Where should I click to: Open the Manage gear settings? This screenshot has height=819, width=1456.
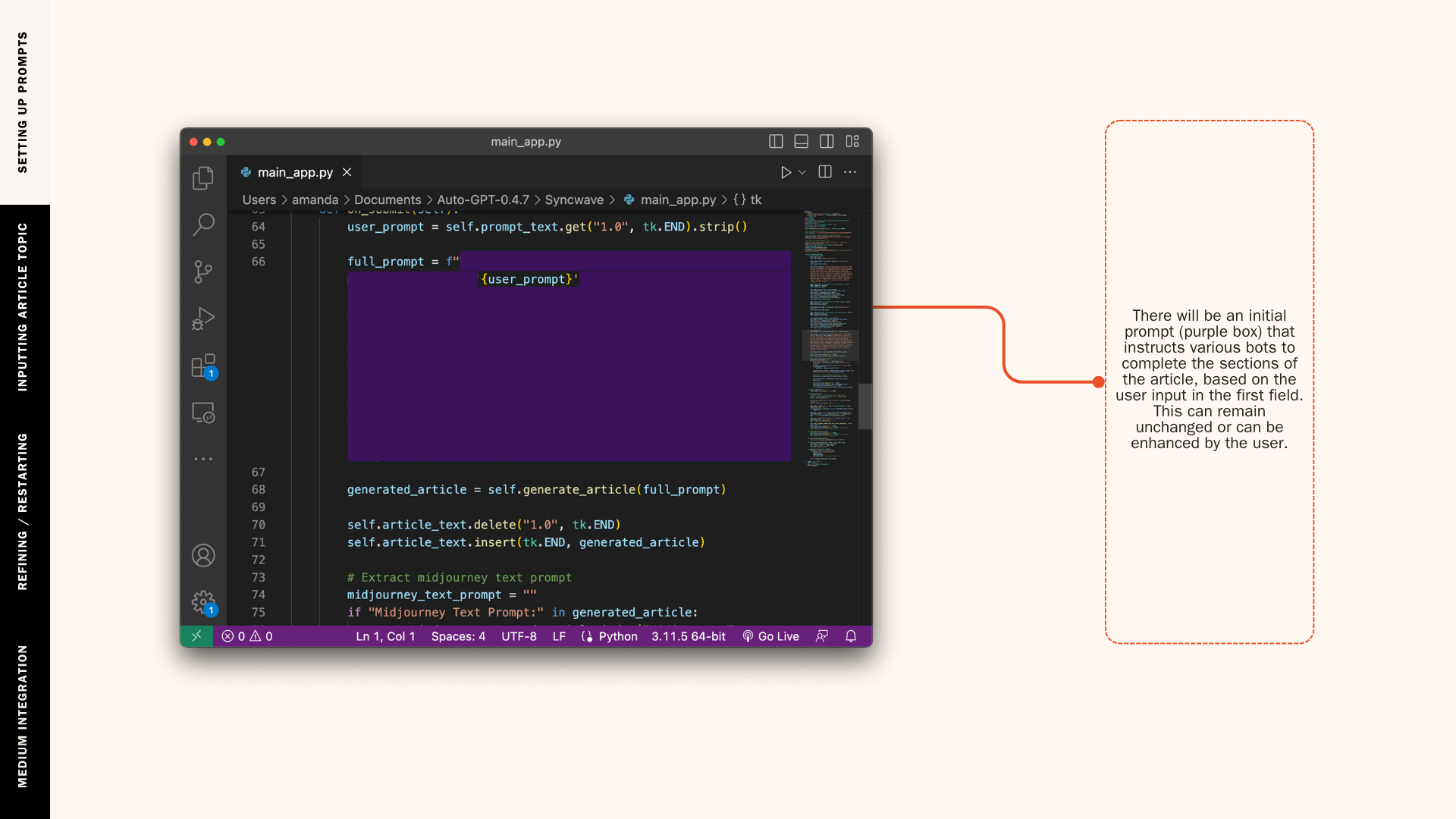[x=202, y=602]
